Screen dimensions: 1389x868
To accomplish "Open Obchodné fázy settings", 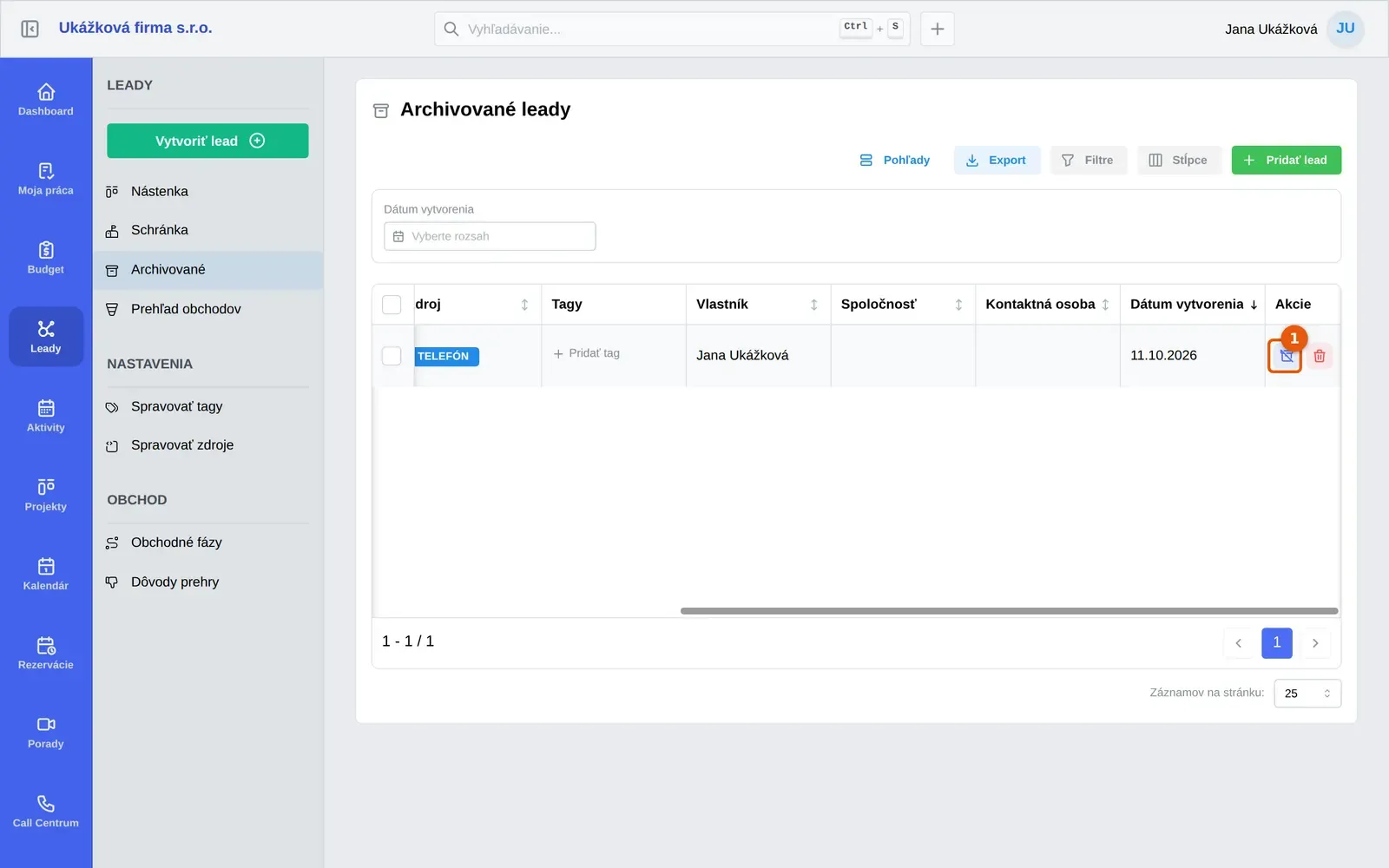I will [x=207, y=543].
